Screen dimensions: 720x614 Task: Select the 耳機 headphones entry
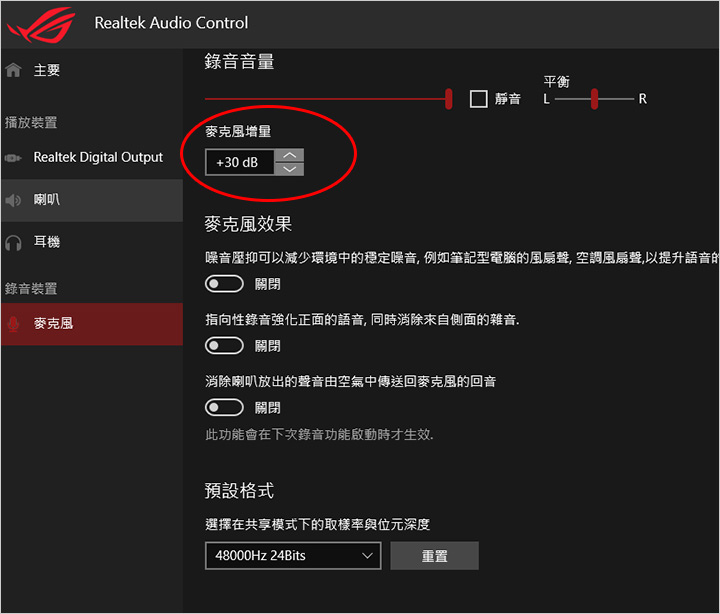click(92, 242)
